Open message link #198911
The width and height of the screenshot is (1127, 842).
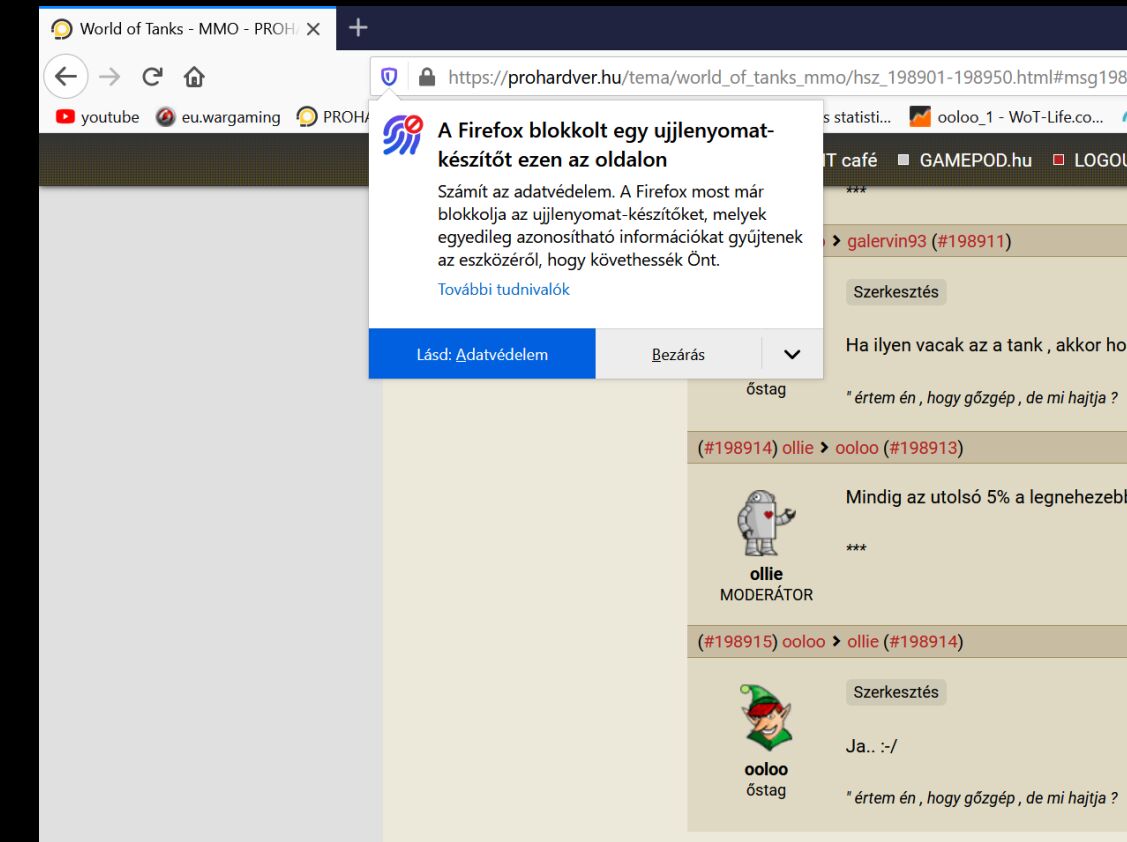[x=971, y=241]
